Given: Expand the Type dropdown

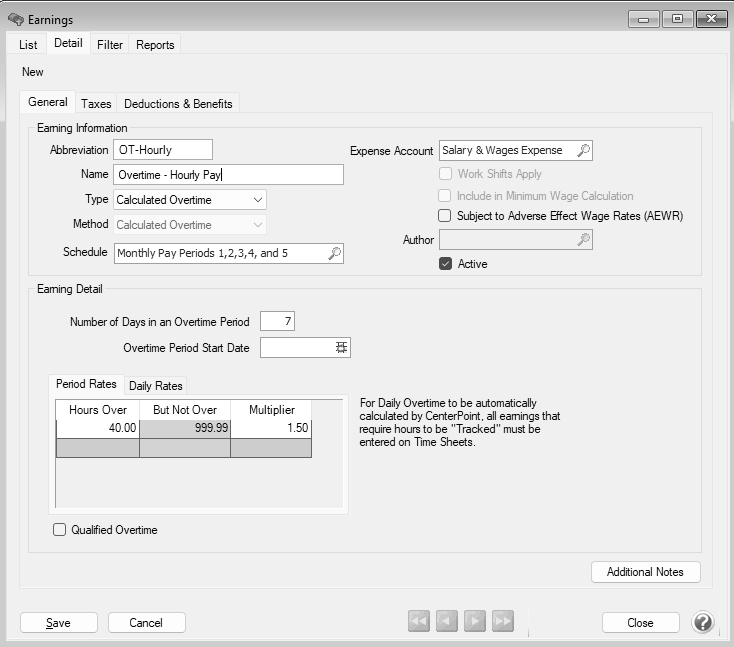Looking at the screenshot, I should (258, 200).
